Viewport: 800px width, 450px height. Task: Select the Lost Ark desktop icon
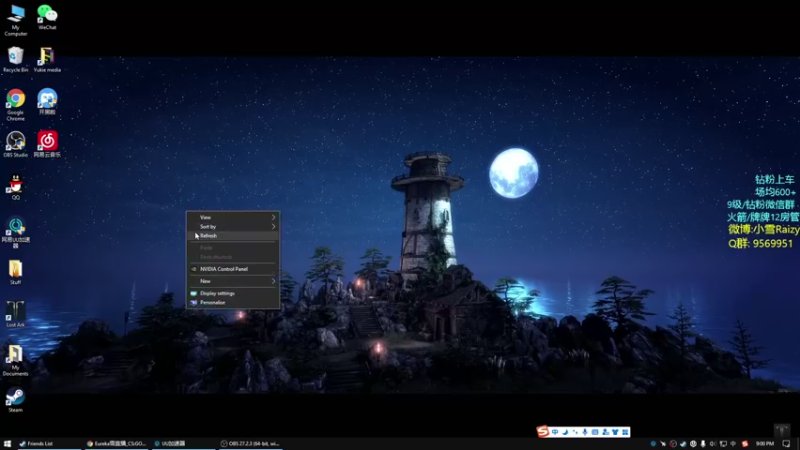pyautogui.click(x=16, y=314)
